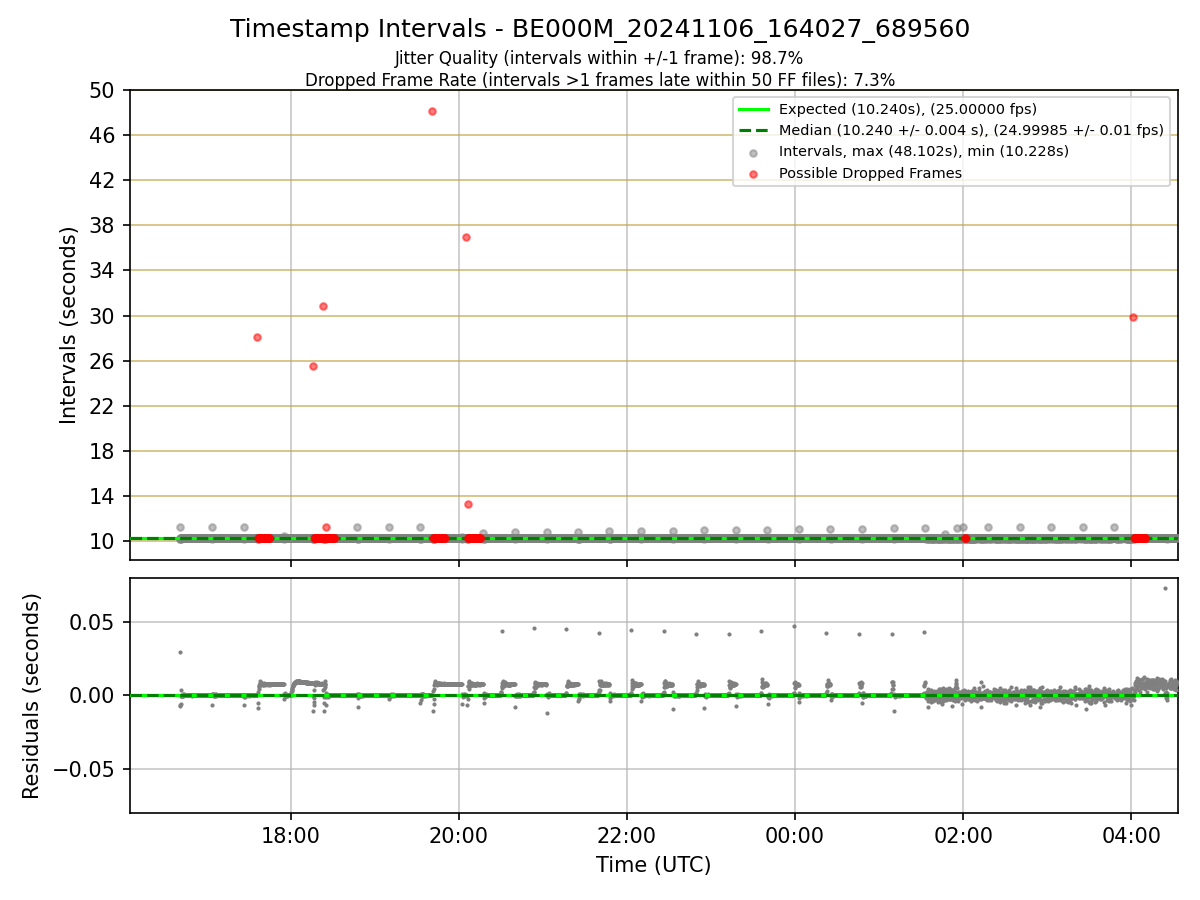Image resolution: width=1200 pixels, height=900 pixels.
Task: Click the red outlier near 30 seconds at 04:00
Action: click(1133, 317)
